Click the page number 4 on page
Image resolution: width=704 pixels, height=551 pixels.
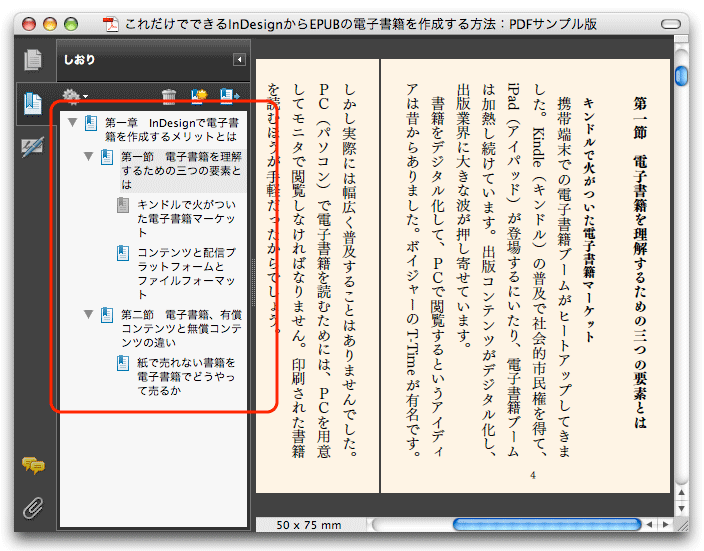point(533,475)
